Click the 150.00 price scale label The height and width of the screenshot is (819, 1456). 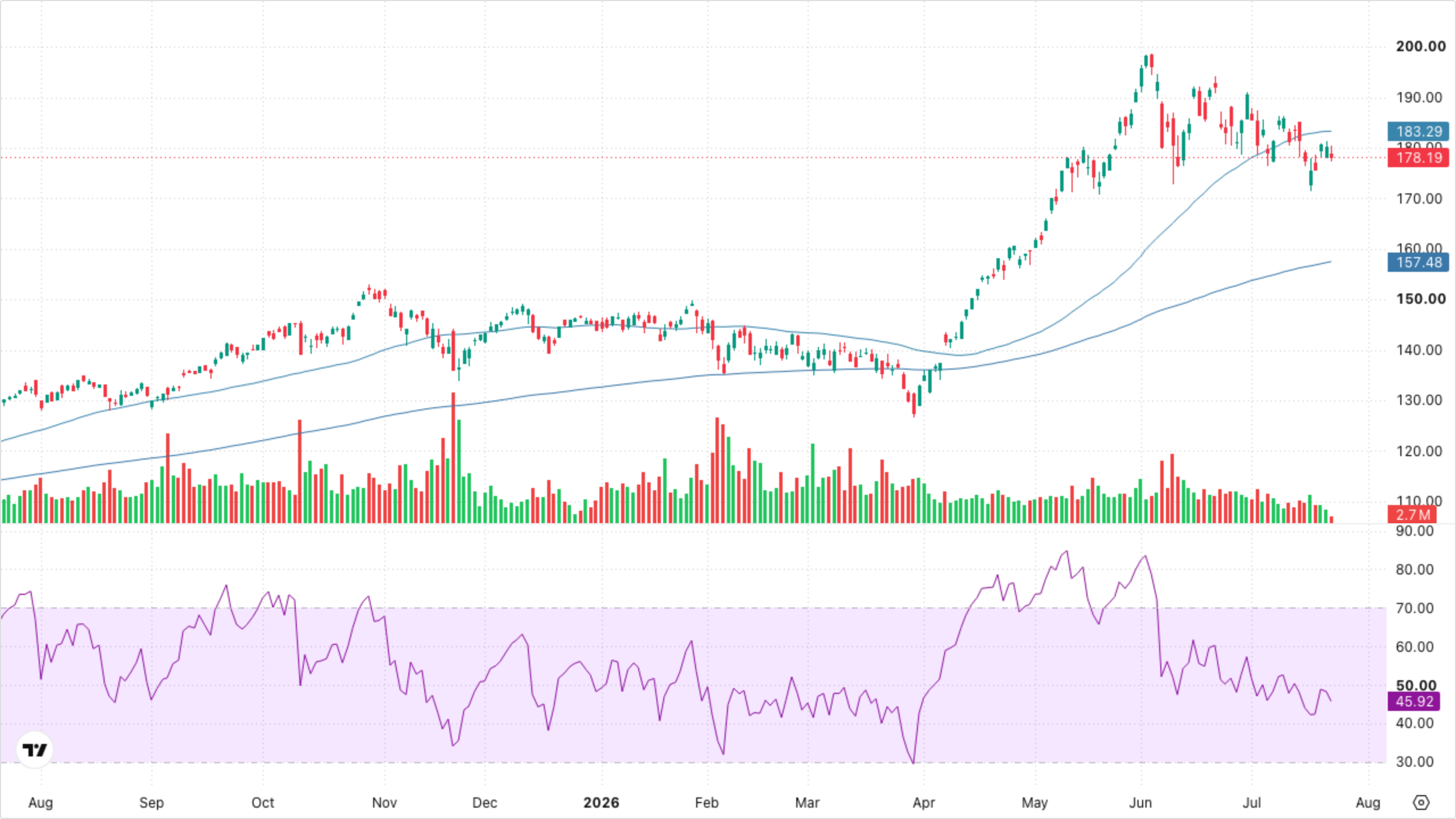pos(1421,299)
